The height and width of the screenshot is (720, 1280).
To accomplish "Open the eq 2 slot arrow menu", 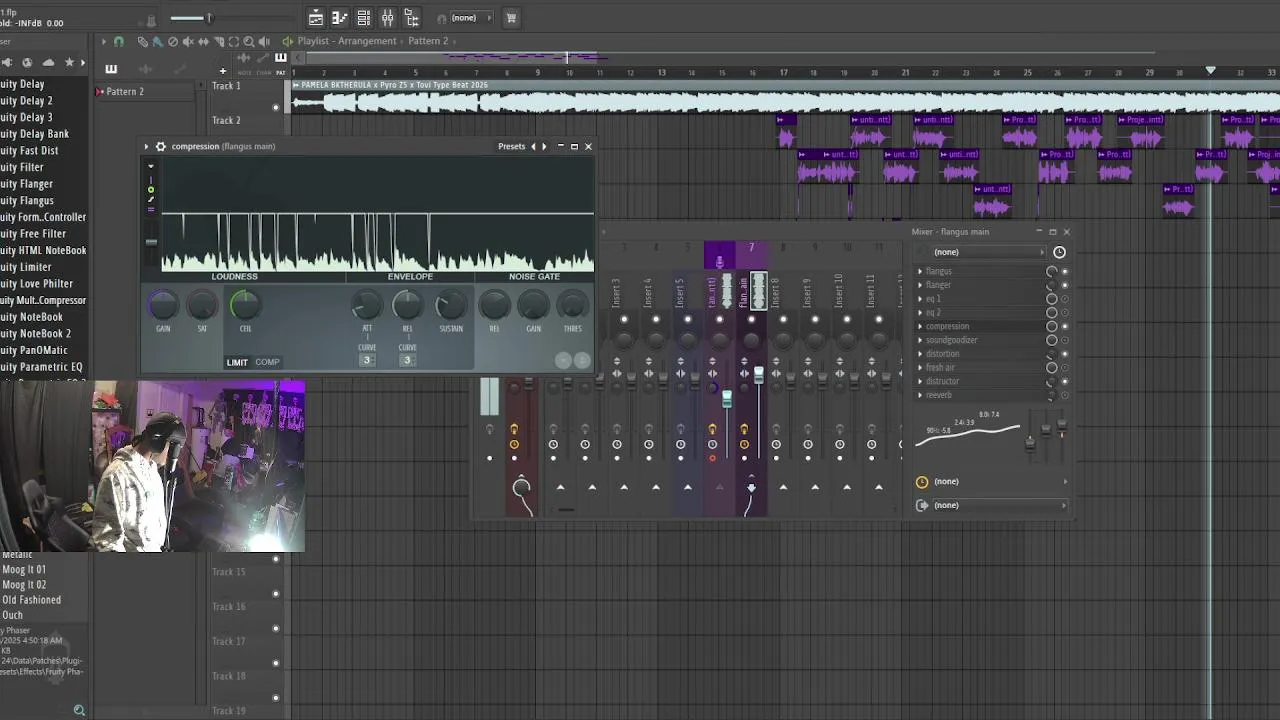I will coord(920,313).
